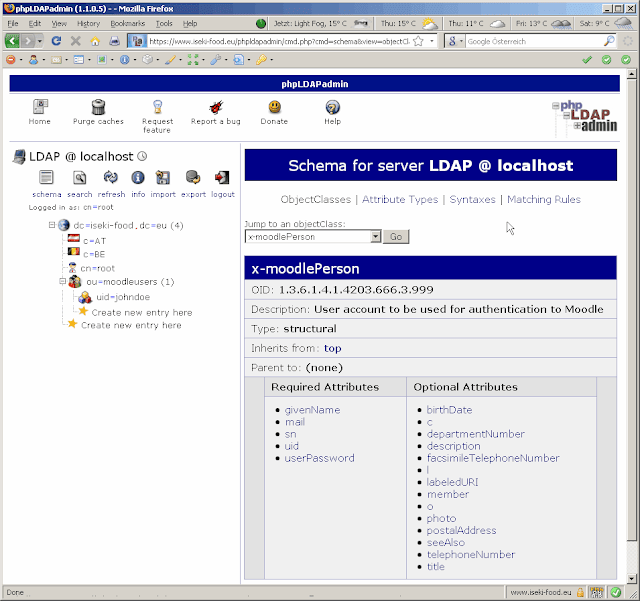Screen dimensions: 640x601
Task: Collapse the dc=iseki-food,dc=eu tree node
Action: coord(52,225)
